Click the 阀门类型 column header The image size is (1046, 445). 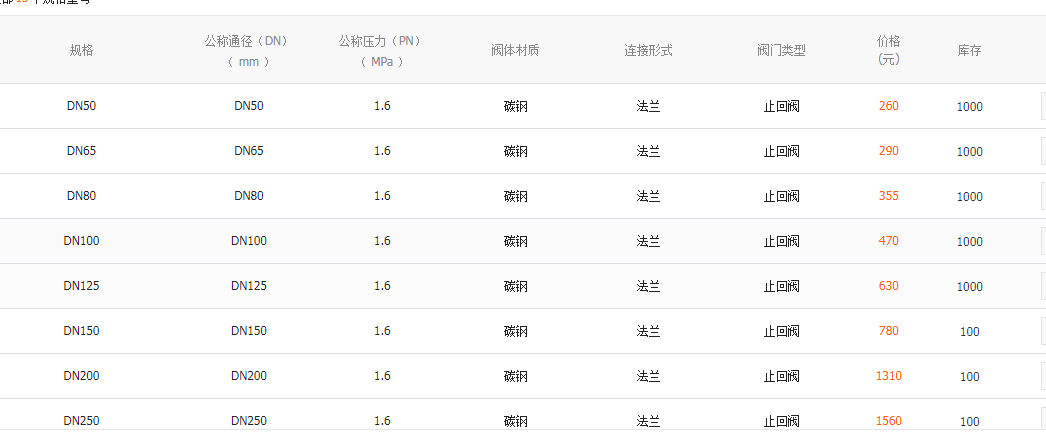781,50
